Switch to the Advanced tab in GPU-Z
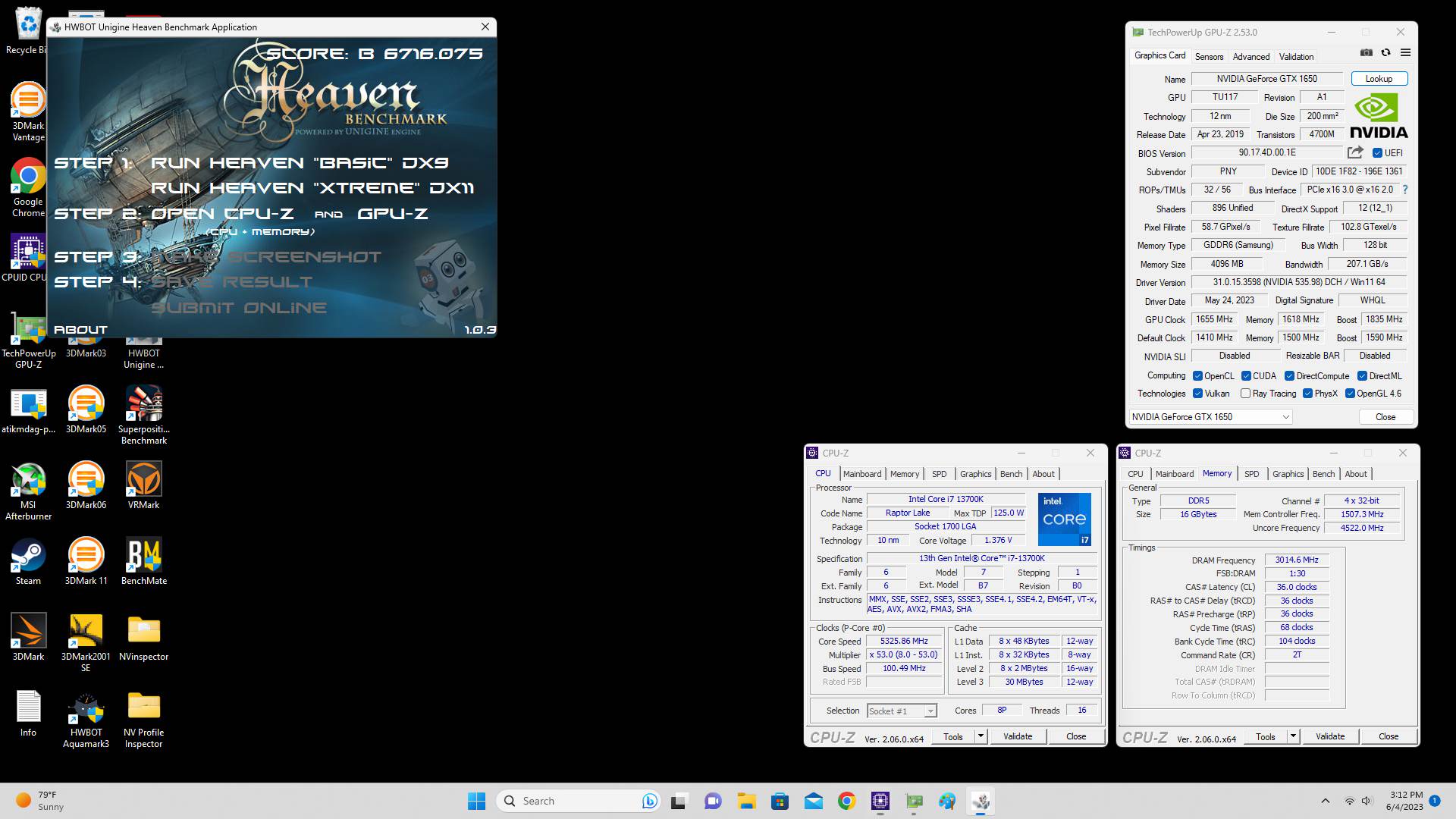This screenshot has width=1456, height=819. pyautogui.click(x=1250, y=57)
